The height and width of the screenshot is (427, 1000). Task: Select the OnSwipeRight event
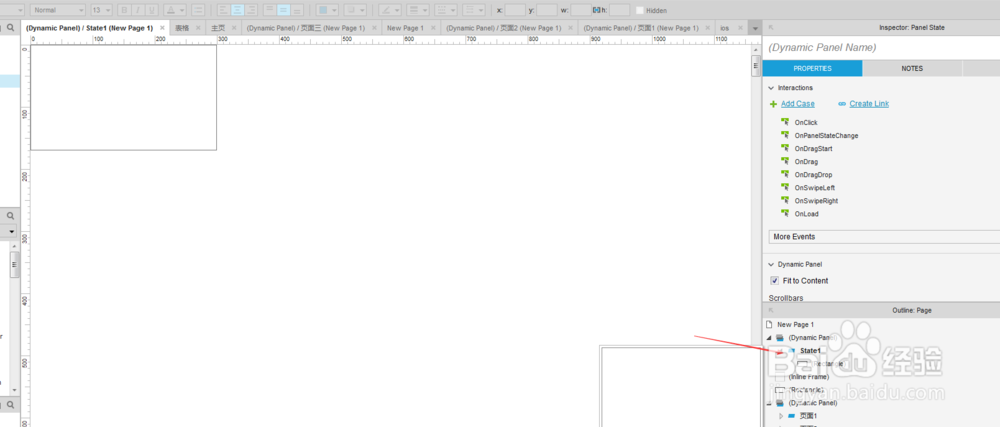816,201
